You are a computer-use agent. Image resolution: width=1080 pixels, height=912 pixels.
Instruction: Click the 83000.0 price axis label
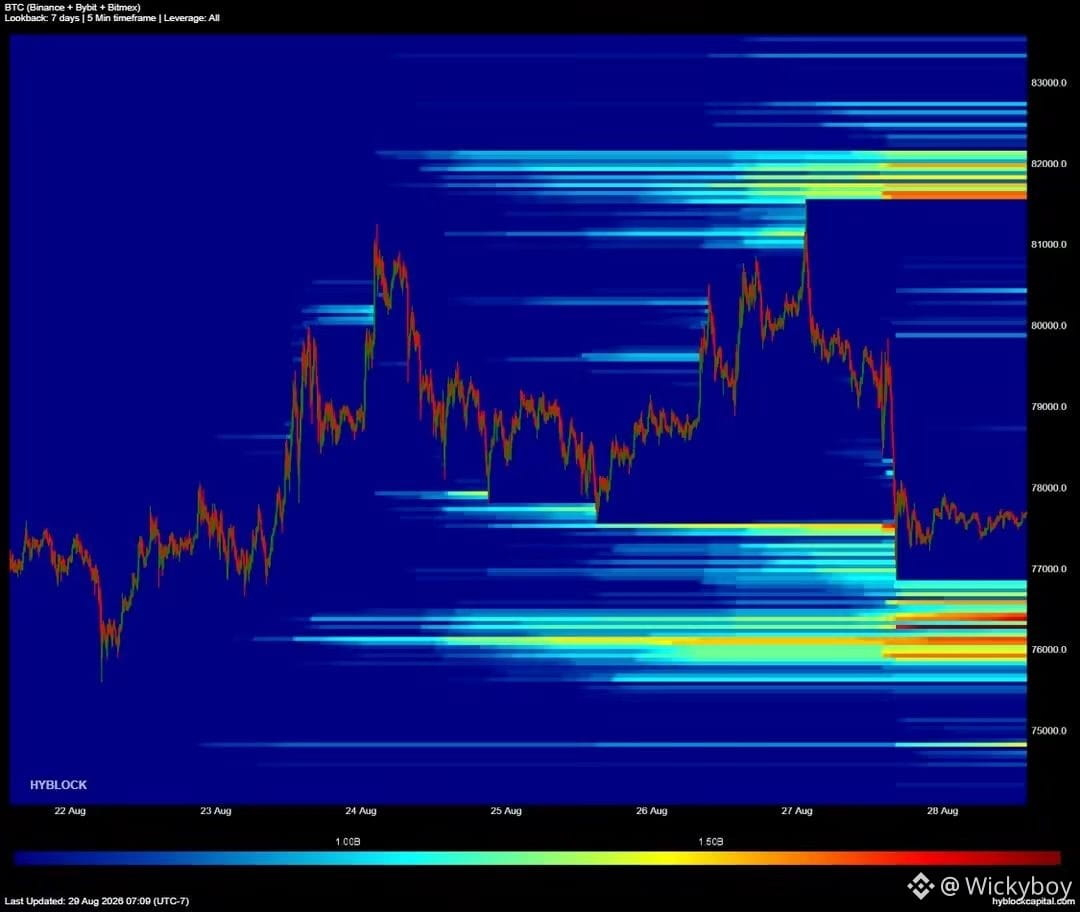pos(1048,83)
